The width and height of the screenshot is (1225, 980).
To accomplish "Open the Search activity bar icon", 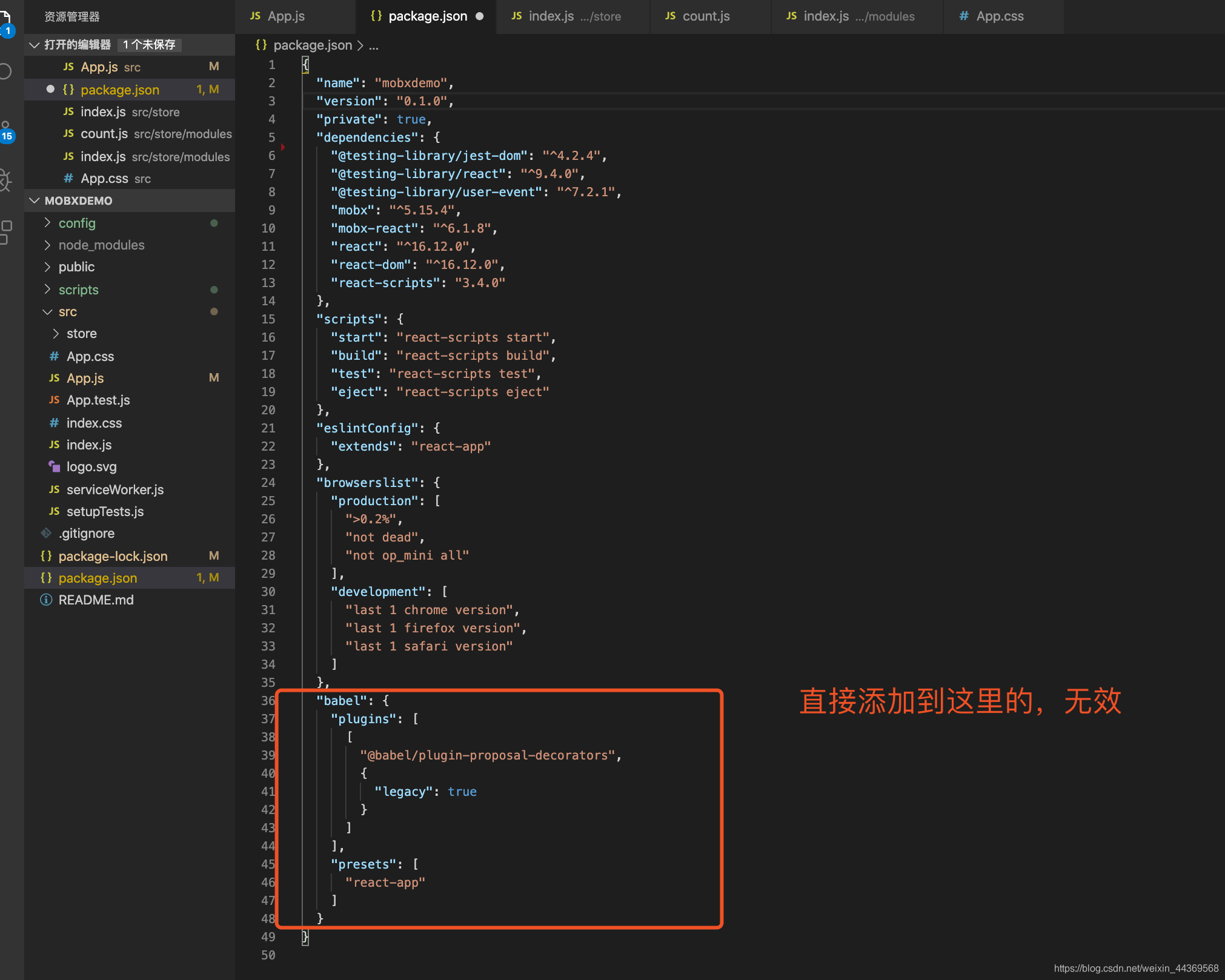I will [5, 71].
